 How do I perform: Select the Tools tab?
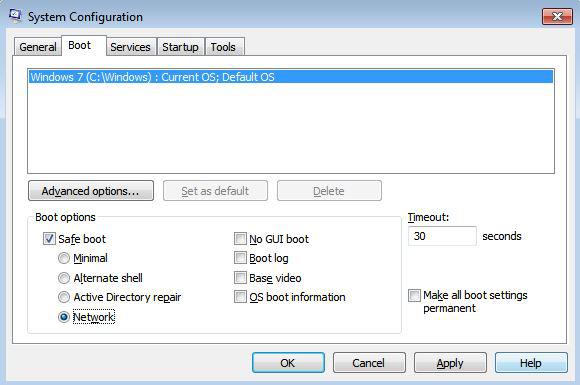pyautogui.click(x=223, y=47)
